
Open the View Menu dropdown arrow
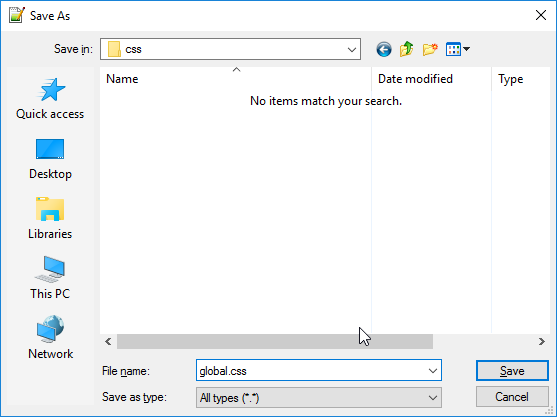pyautogui.click(x=466, y=49)
